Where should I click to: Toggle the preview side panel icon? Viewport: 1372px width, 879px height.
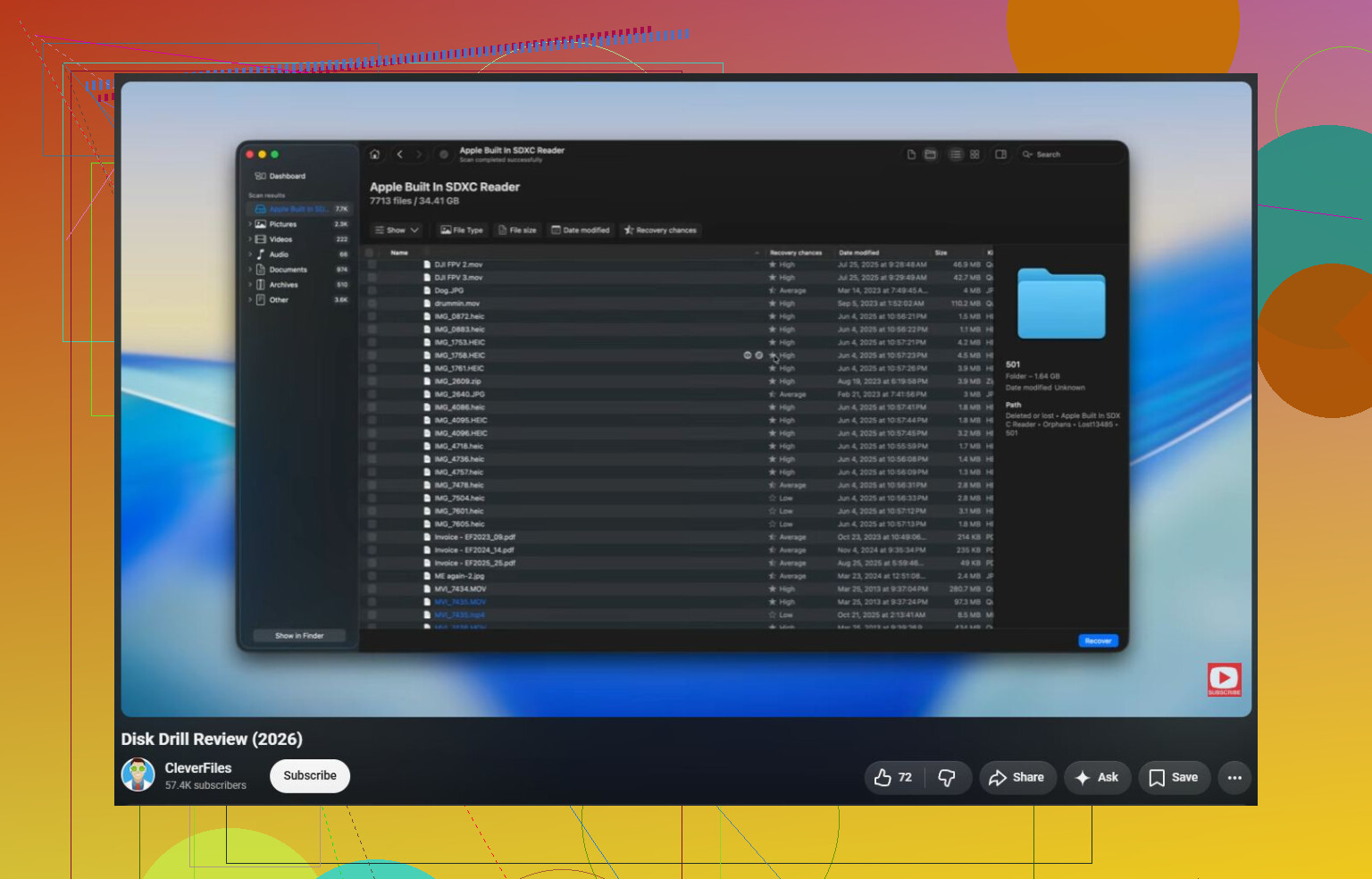[x=1000, y=155]
